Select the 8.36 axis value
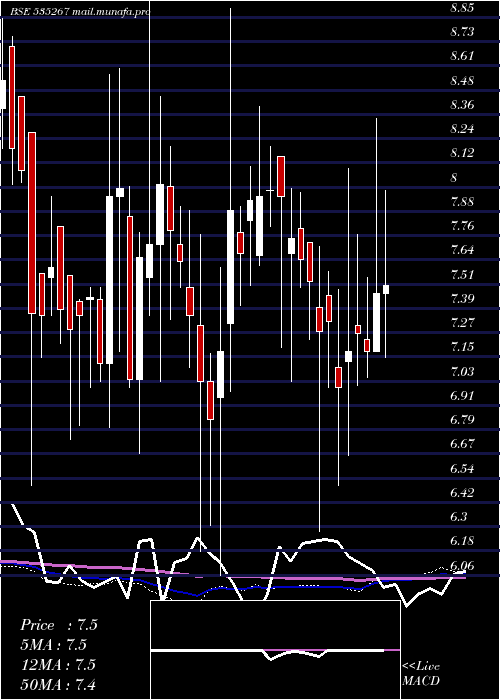This screenshot has height=700, width=500. pyautogui.click(x=462, y=105)
